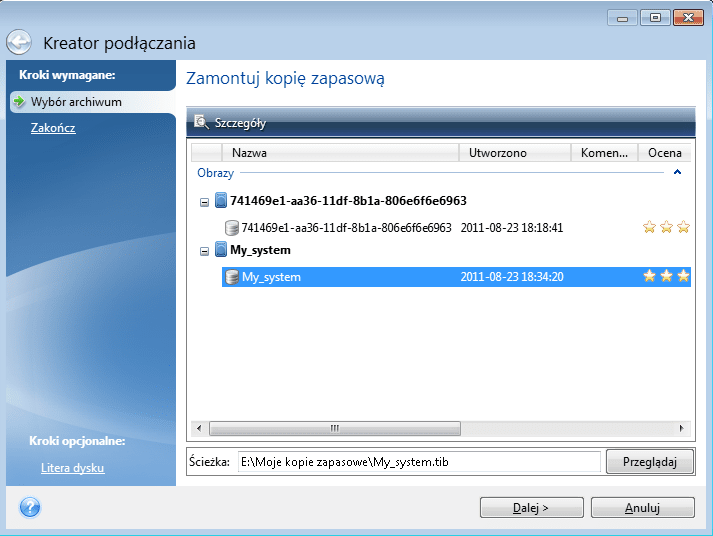
Task: Open the help question mark icon
Action: tap(30, 507)
